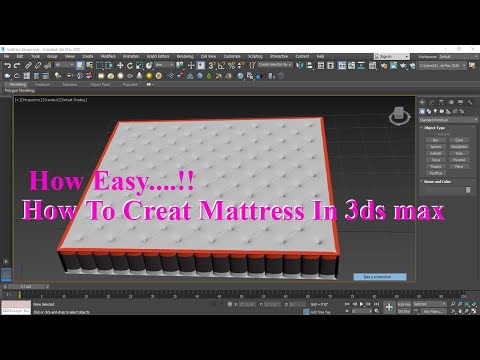Toggle the 3D Snaps icon
480x360 pixels.
point(211,66)
